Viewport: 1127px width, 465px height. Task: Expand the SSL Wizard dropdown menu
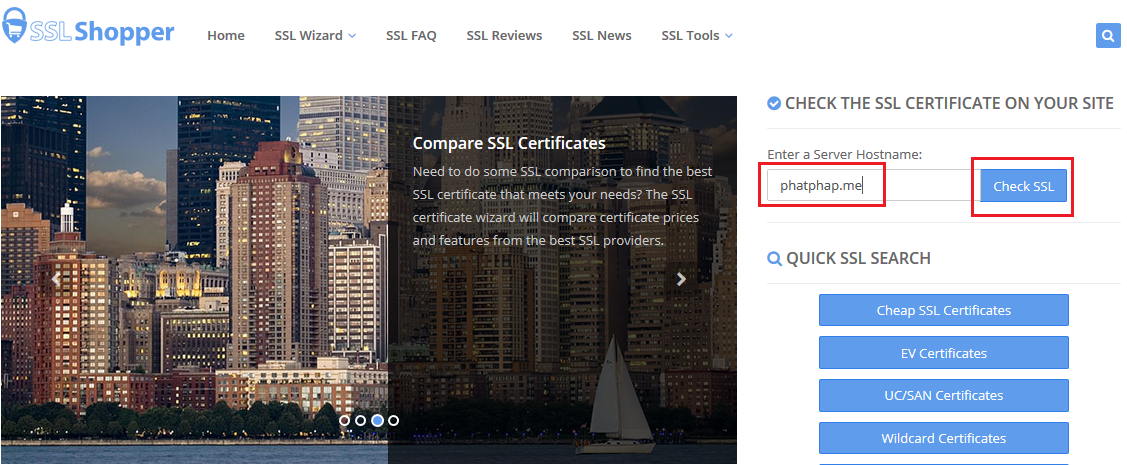coord(315,35)
